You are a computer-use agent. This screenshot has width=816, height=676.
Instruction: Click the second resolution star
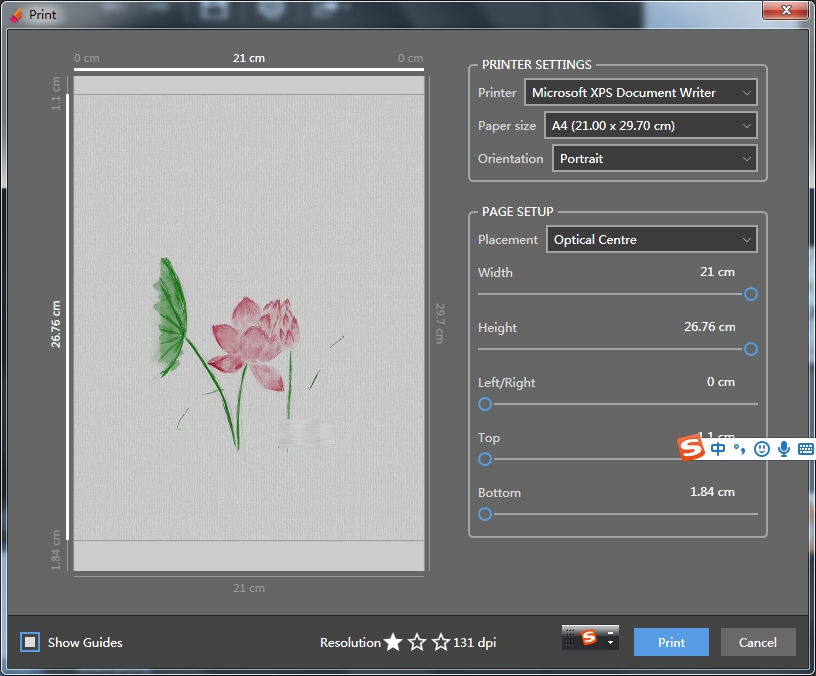(417, 642)
